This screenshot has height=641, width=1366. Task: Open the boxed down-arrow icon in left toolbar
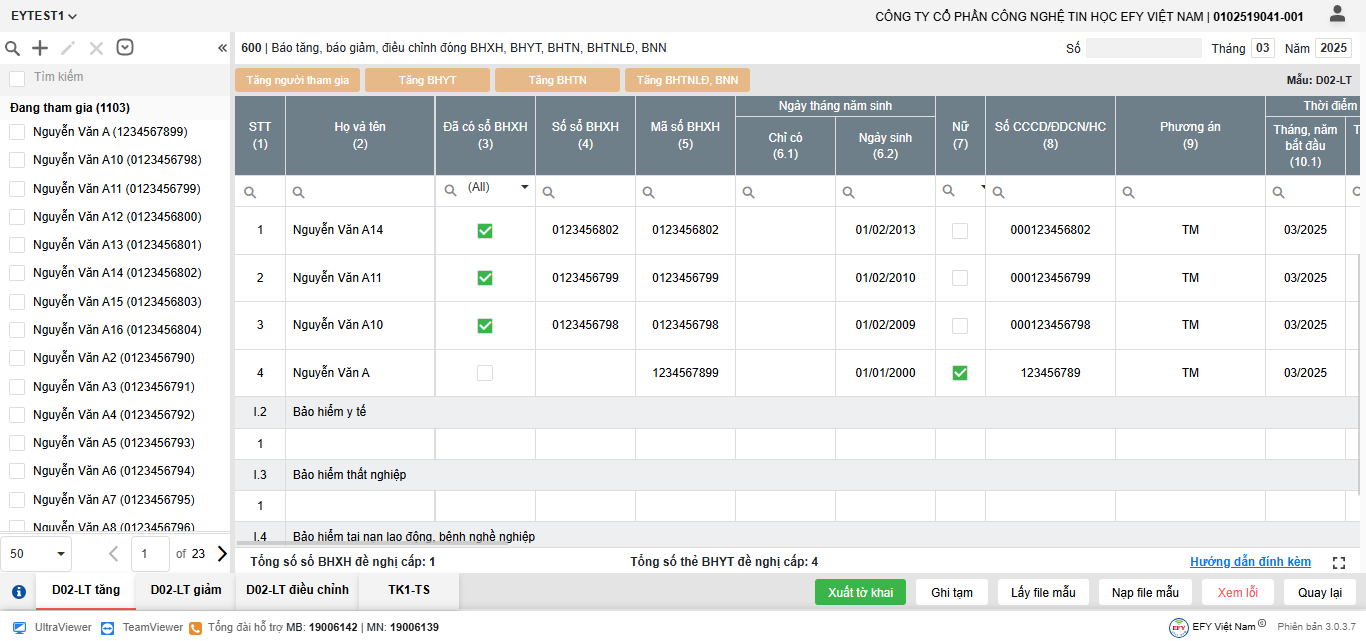click(x=125, y=47)
